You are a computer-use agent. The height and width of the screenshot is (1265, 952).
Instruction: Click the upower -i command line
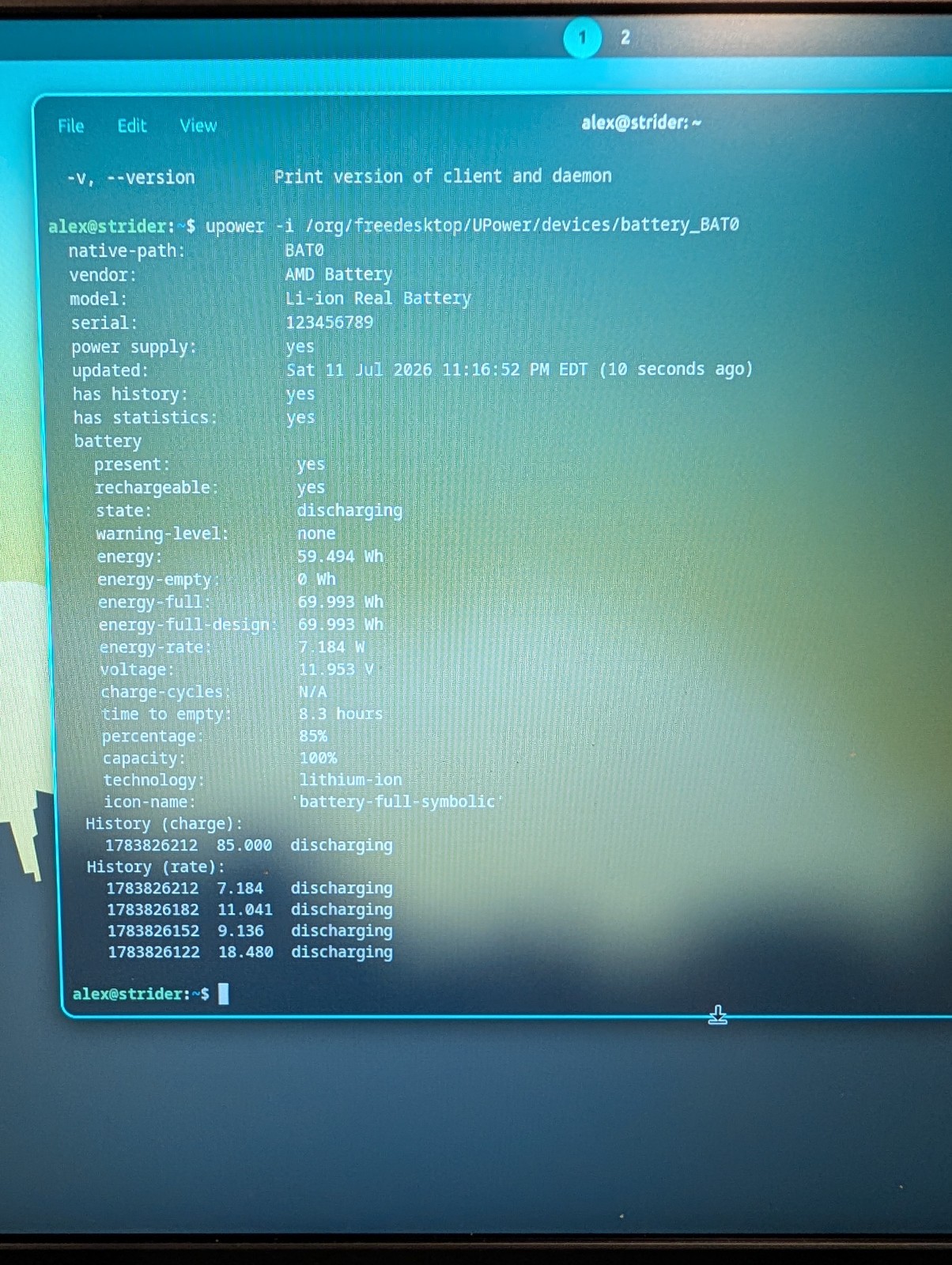point(472,225)
